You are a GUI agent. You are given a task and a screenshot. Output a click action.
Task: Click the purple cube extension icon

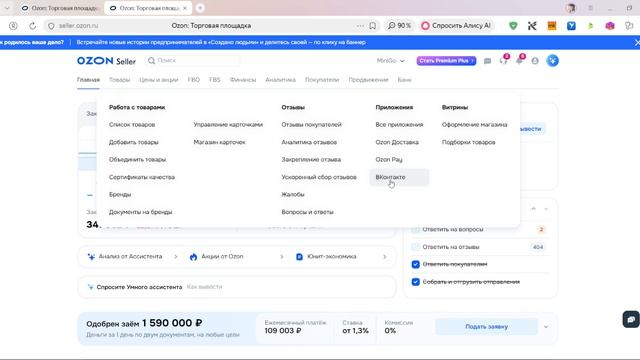(610, 26)
